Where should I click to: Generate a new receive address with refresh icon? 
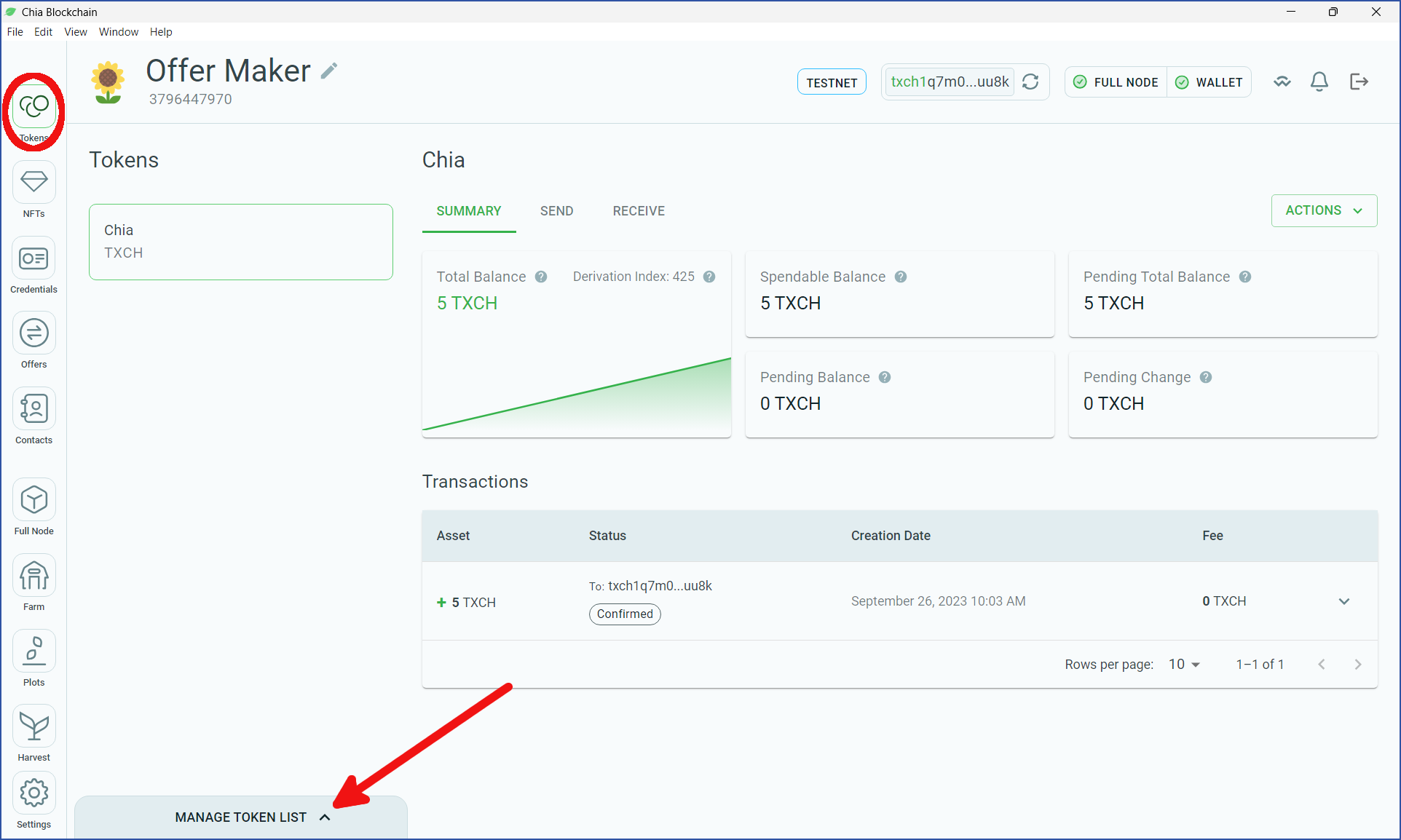pos(1030,82)
